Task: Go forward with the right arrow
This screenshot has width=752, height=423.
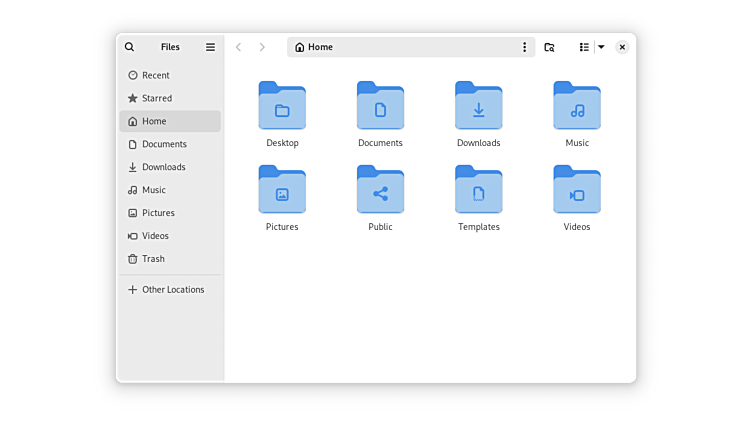Action: (x=262, y=47)
